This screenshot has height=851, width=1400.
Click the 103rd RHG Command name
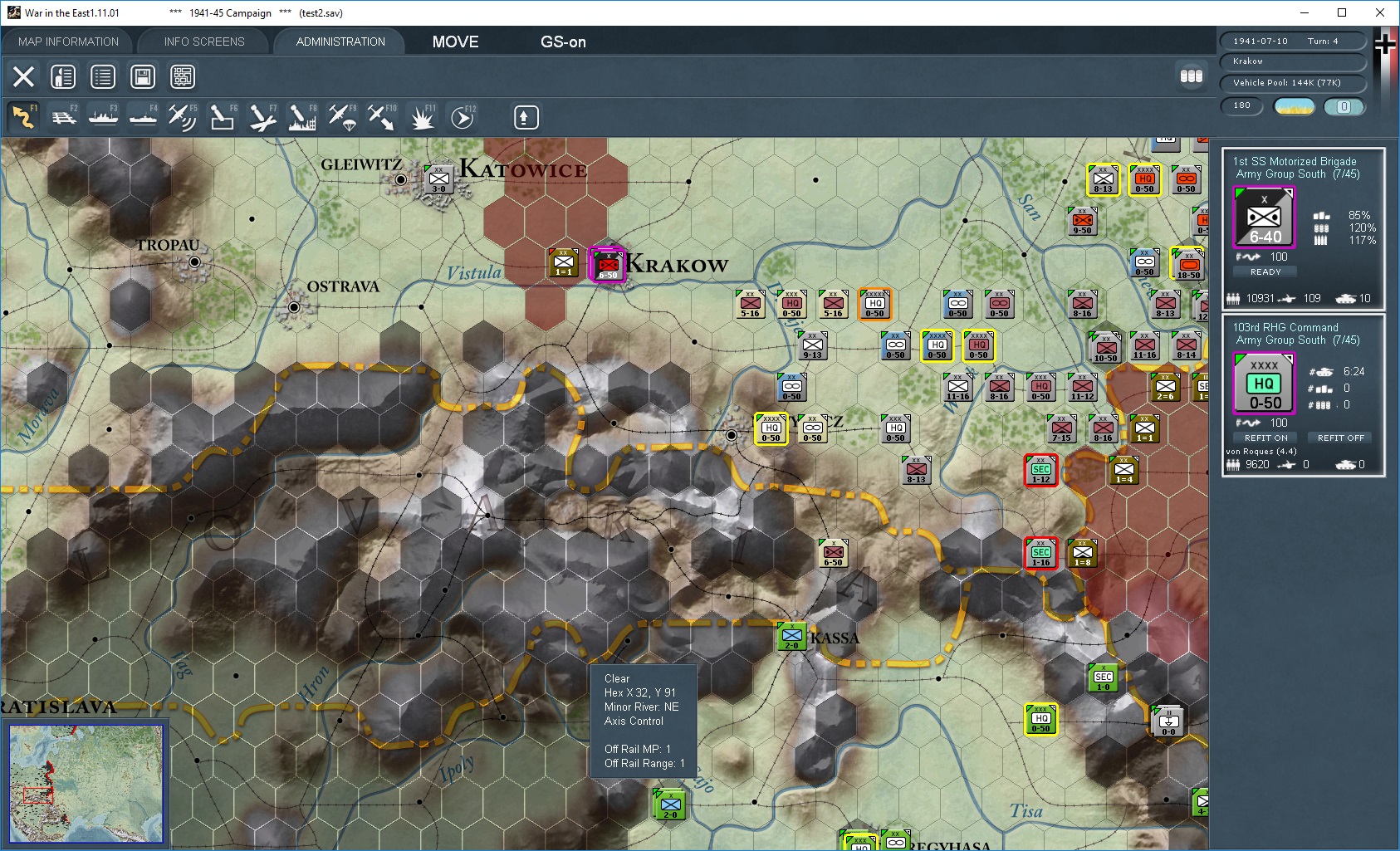(1285, 327)
